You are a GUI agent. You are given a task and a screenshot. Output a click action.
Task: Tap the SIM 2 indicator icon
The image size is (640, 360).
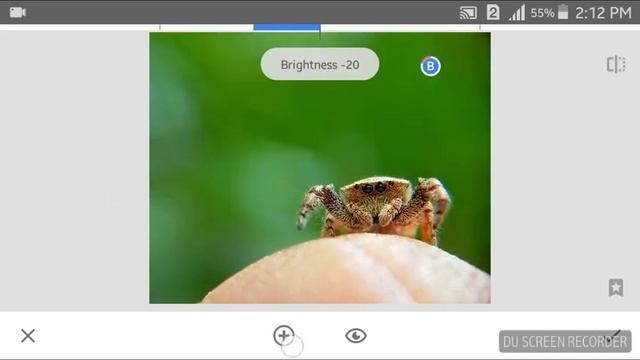(493, 13)
